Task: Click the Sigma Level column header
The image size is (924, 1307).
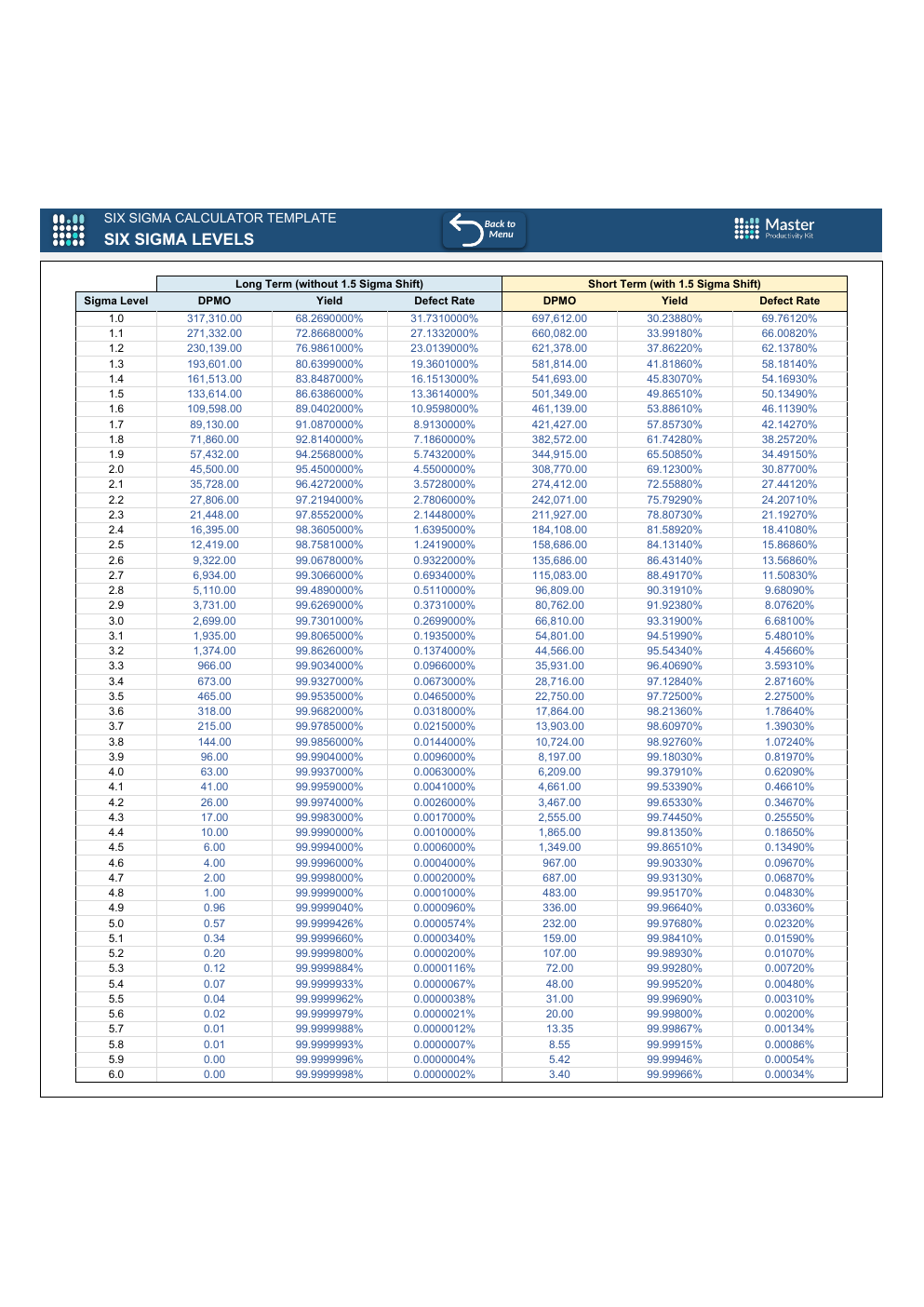Action: point(116,301)
